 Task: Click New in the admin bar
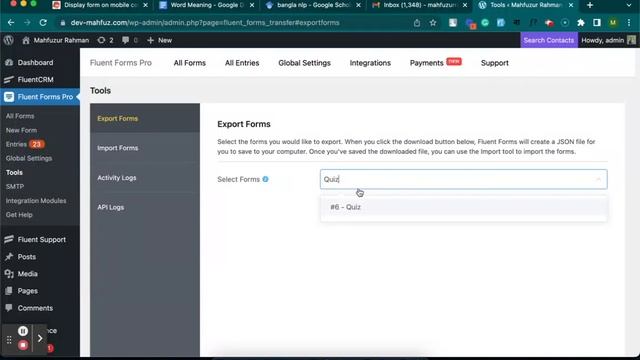160,40
